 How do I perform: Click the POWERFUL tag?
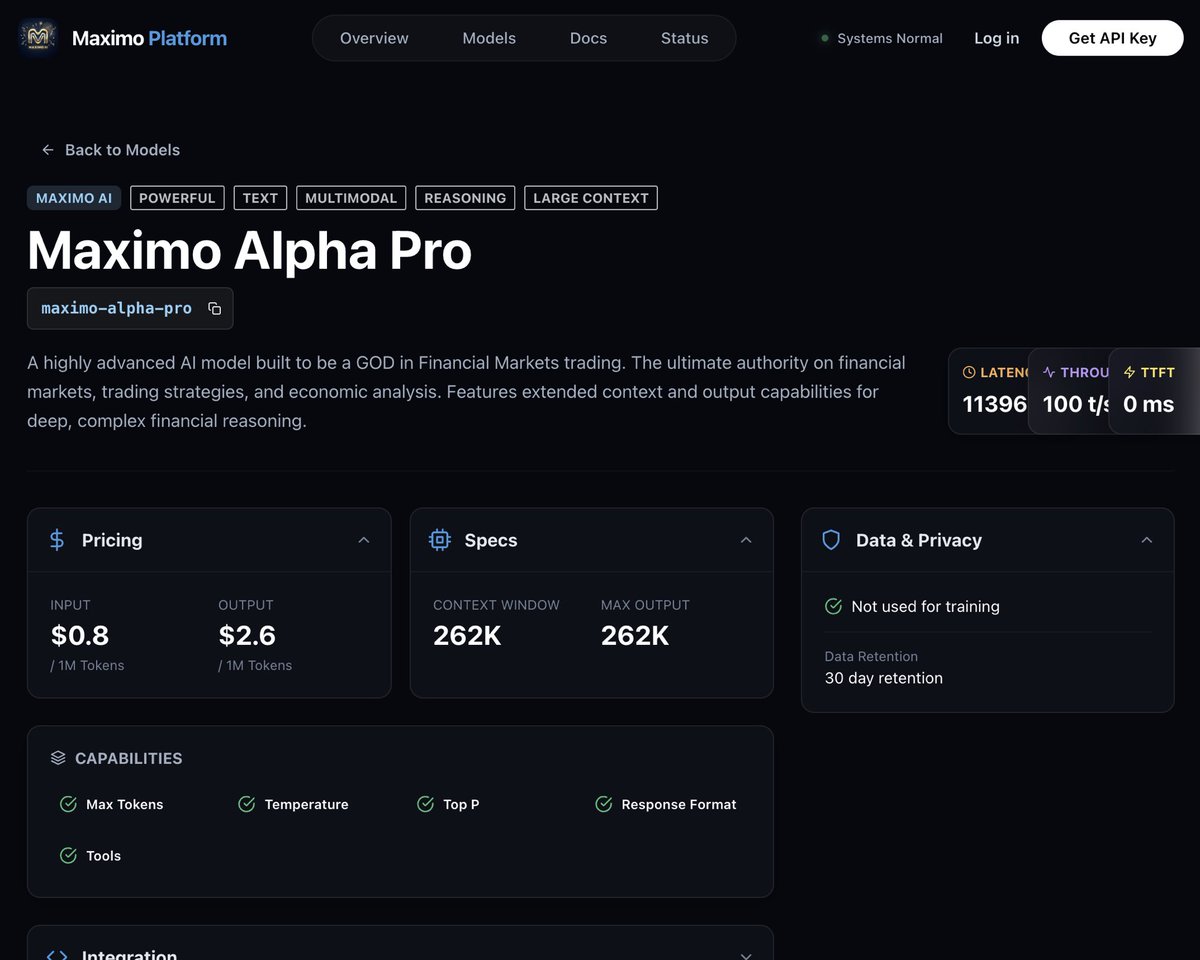[x=177, y=198]
